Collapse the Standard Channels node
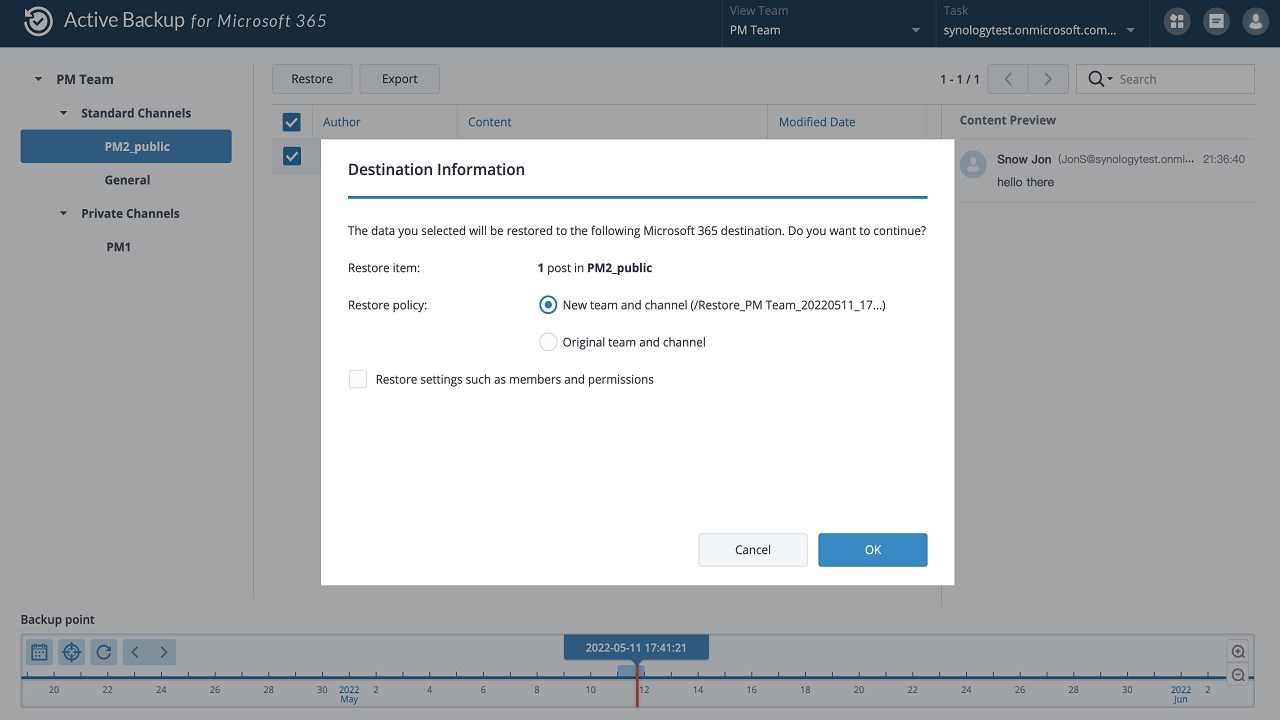 coord(63,113)
